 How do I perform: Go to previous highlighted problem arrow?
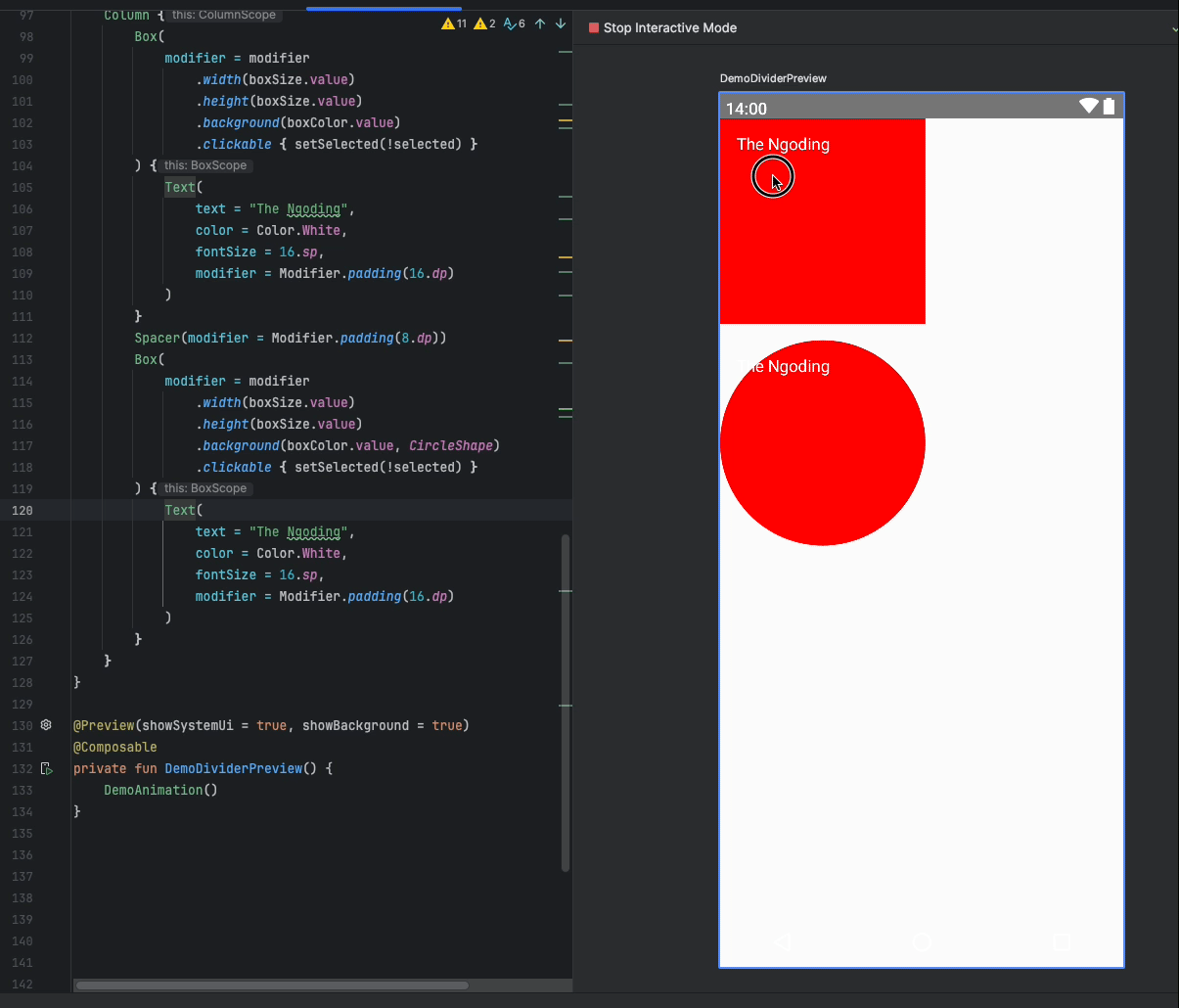(x=540, y=23)
